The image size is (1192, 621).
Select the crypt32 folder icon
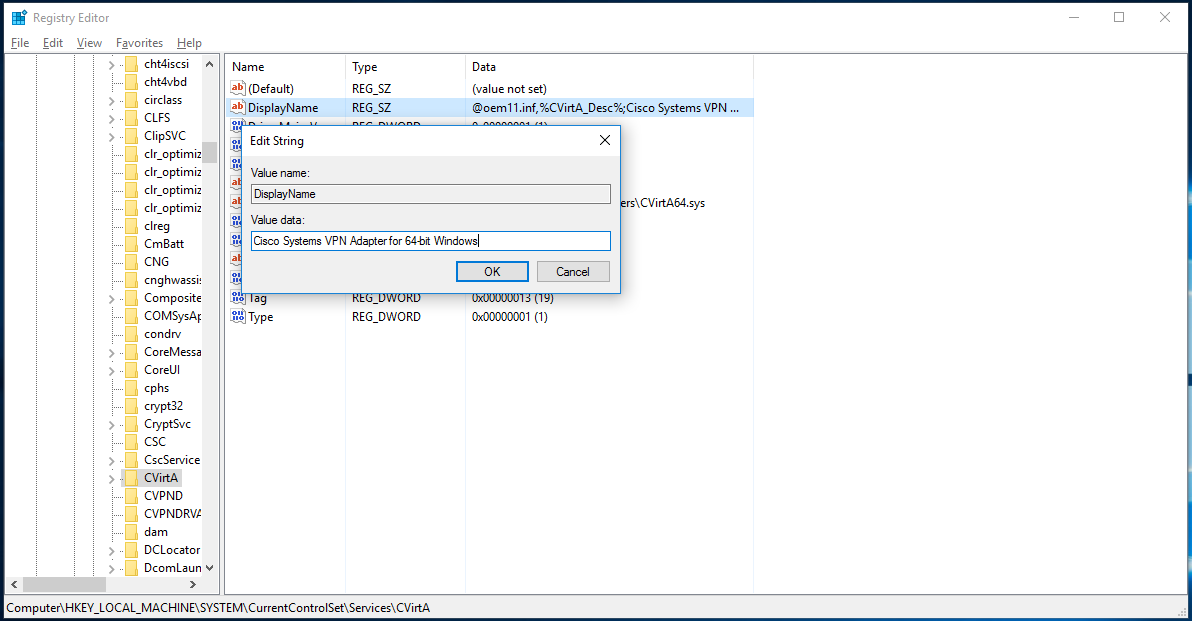click(132, 406)
